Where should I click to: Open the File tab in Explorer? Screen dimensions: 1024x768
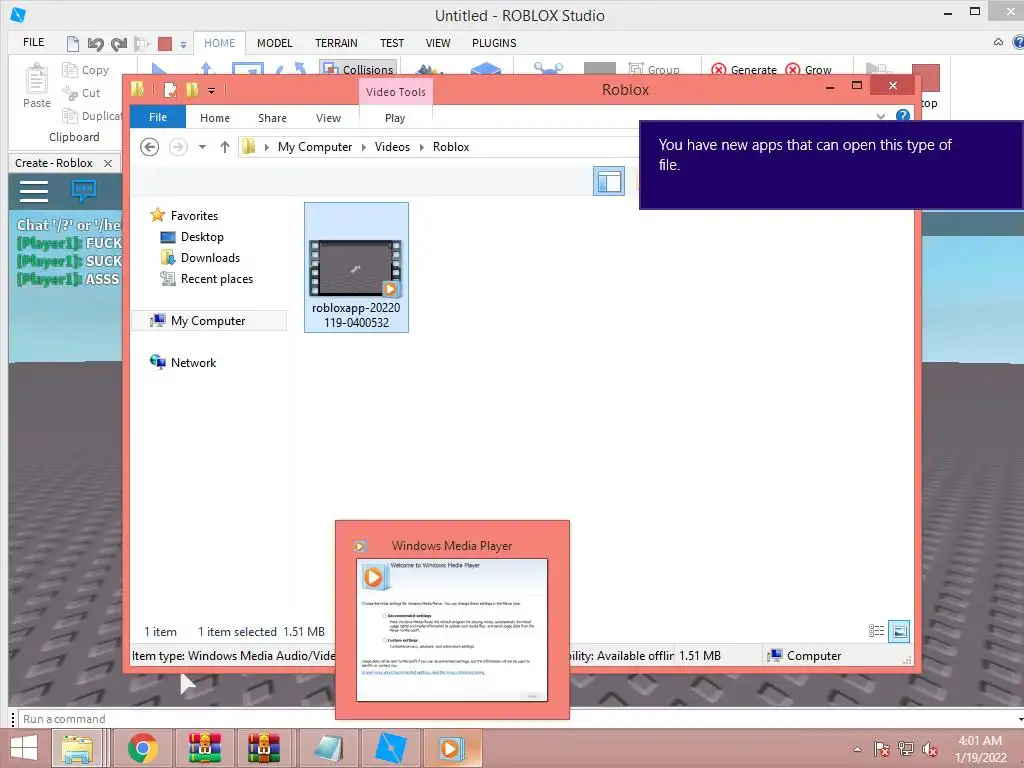tap(158, 117)
